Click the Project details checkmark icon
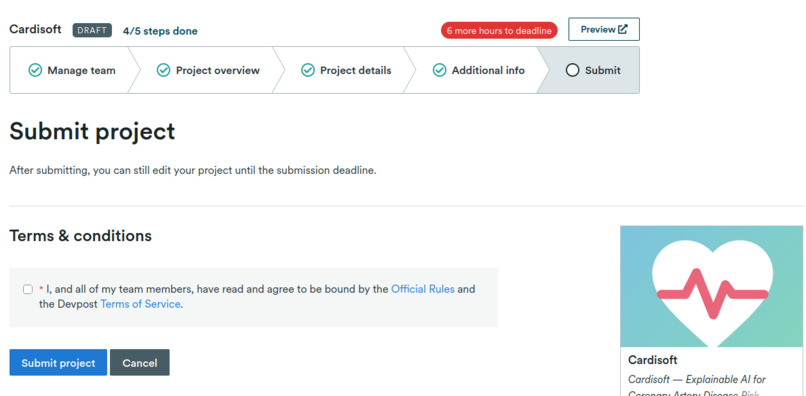The width and height of the screenshot is (806, 396). (x=307, y=70)
